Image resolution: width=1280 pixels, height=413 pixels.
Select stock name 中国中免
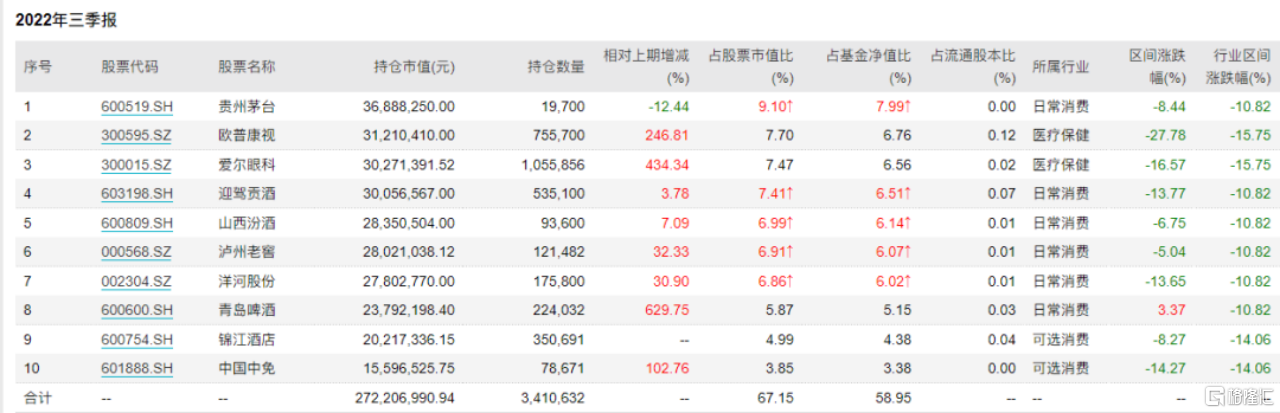pos(247,368)
